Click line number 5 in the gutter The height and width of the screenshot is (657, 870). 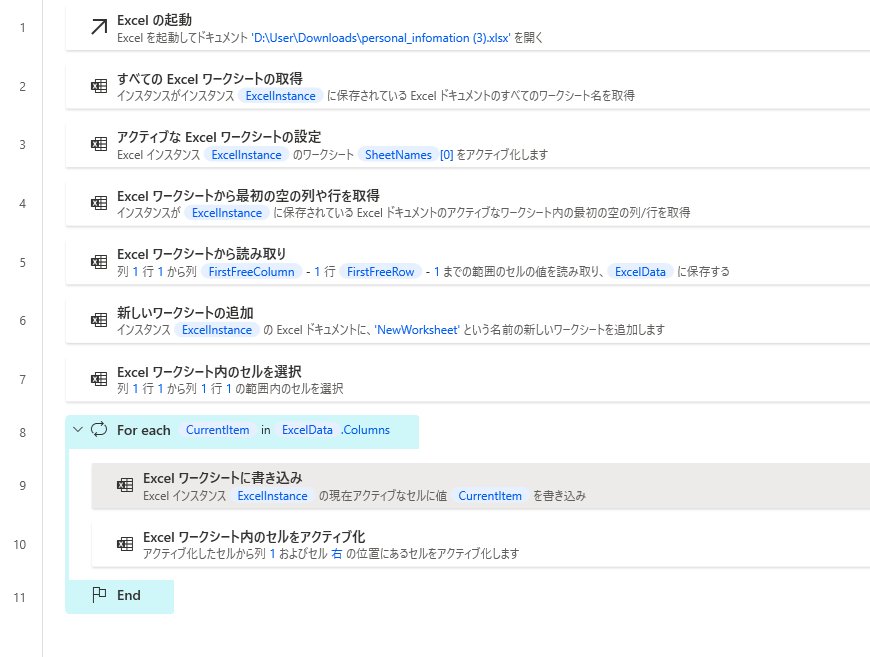click(22, 262)
